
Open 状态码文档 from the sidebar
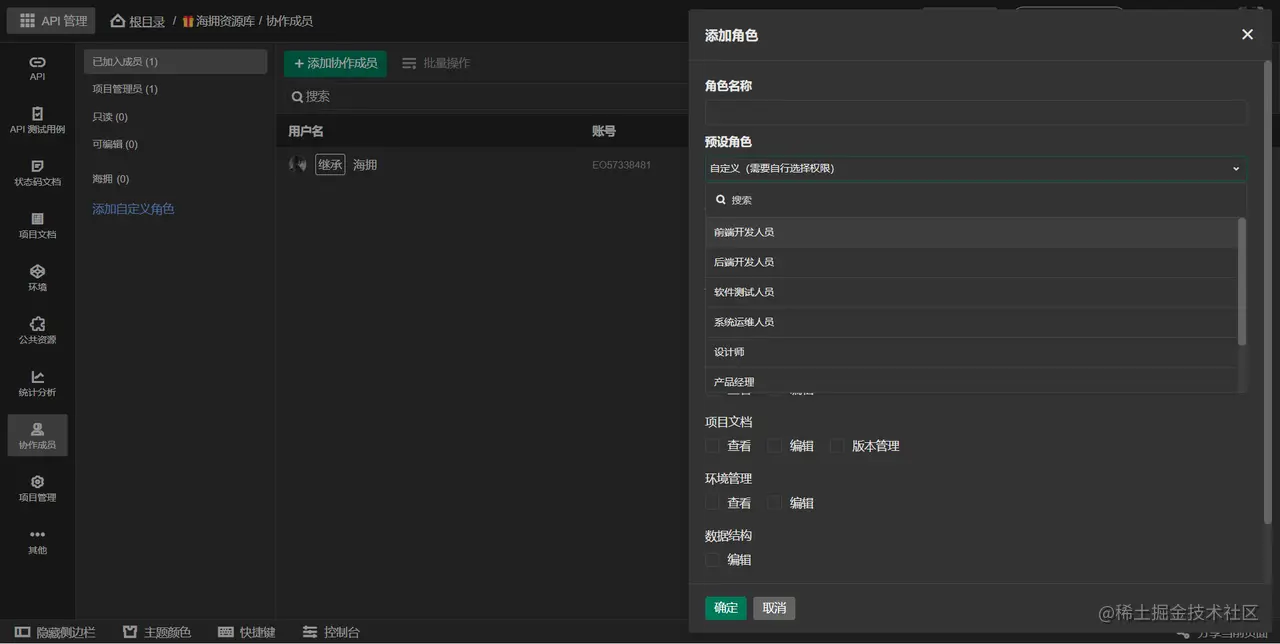tap(37, 175)
